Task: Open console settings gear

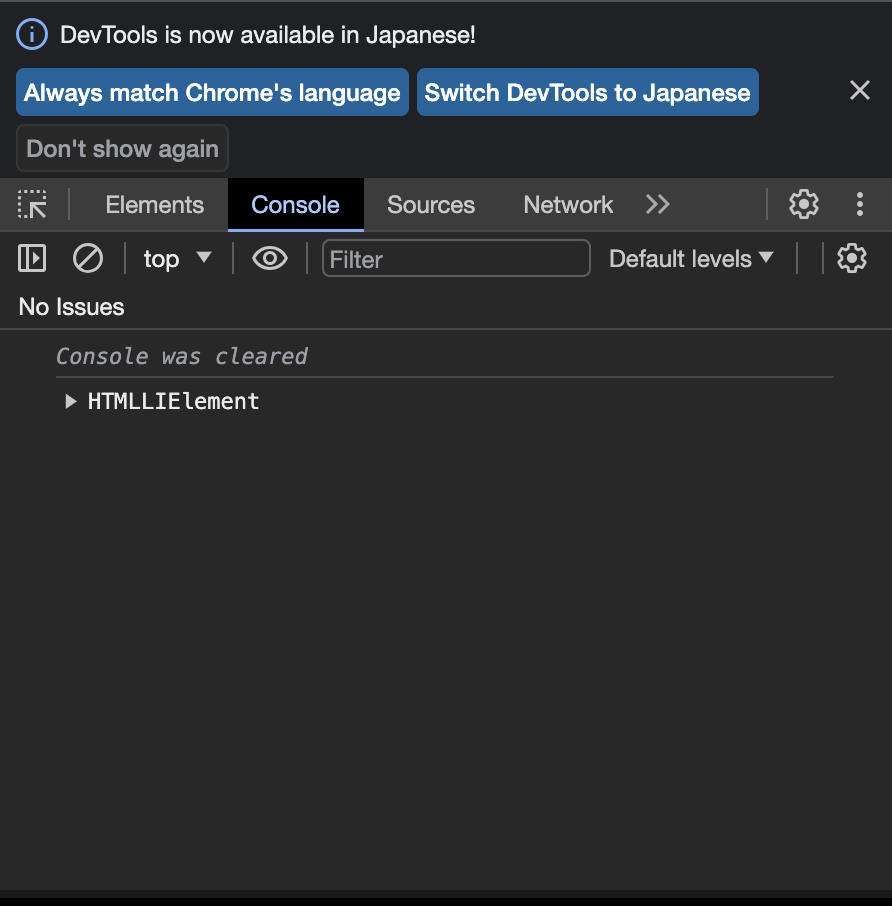Action: 851,258
